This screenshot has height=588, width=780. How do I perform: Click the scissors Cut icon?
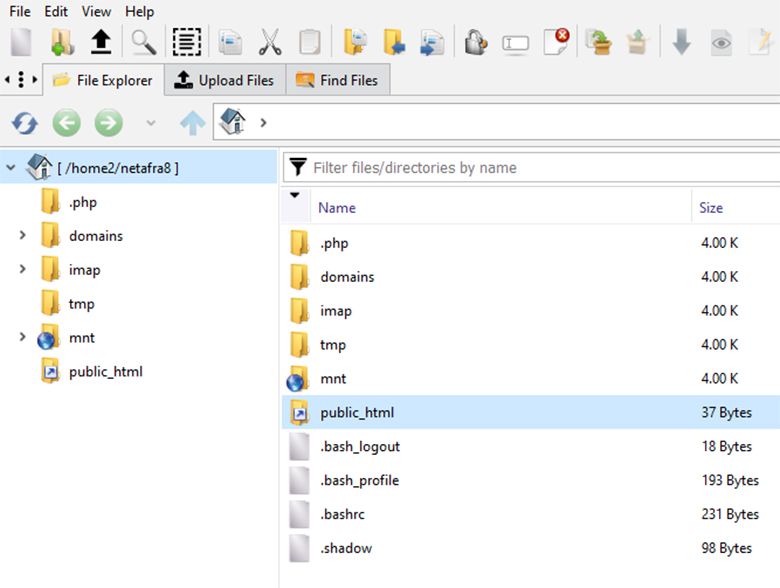(270, 42)
